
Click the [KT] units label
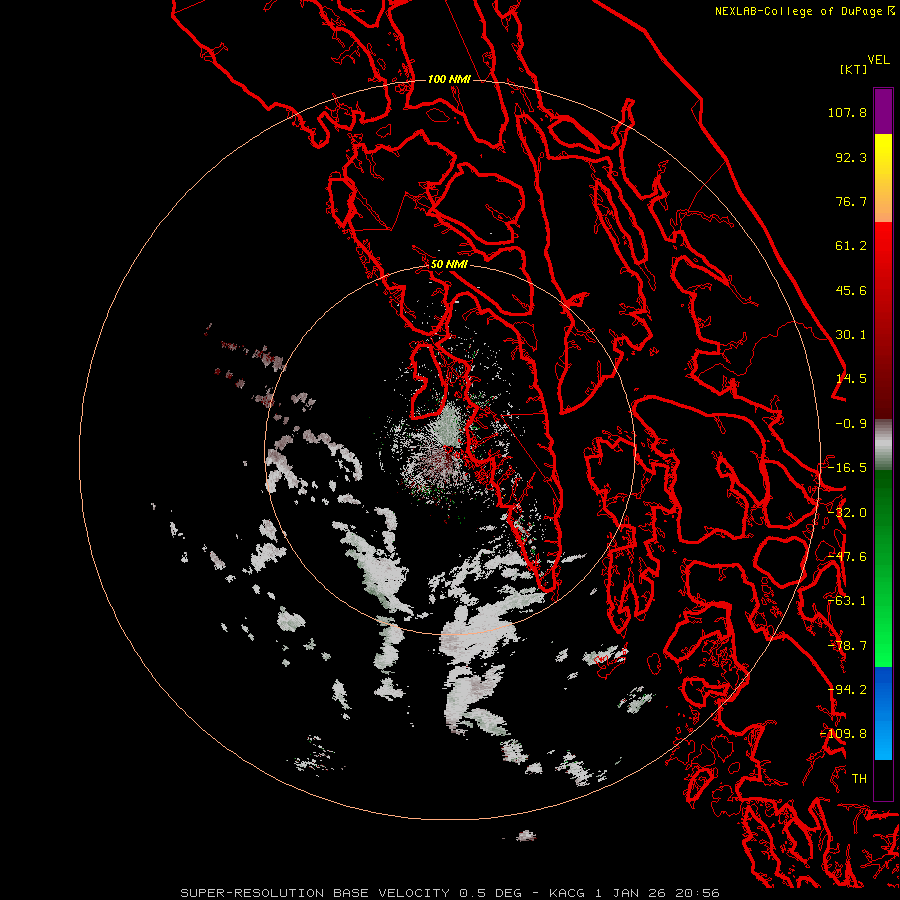[853, 69]
